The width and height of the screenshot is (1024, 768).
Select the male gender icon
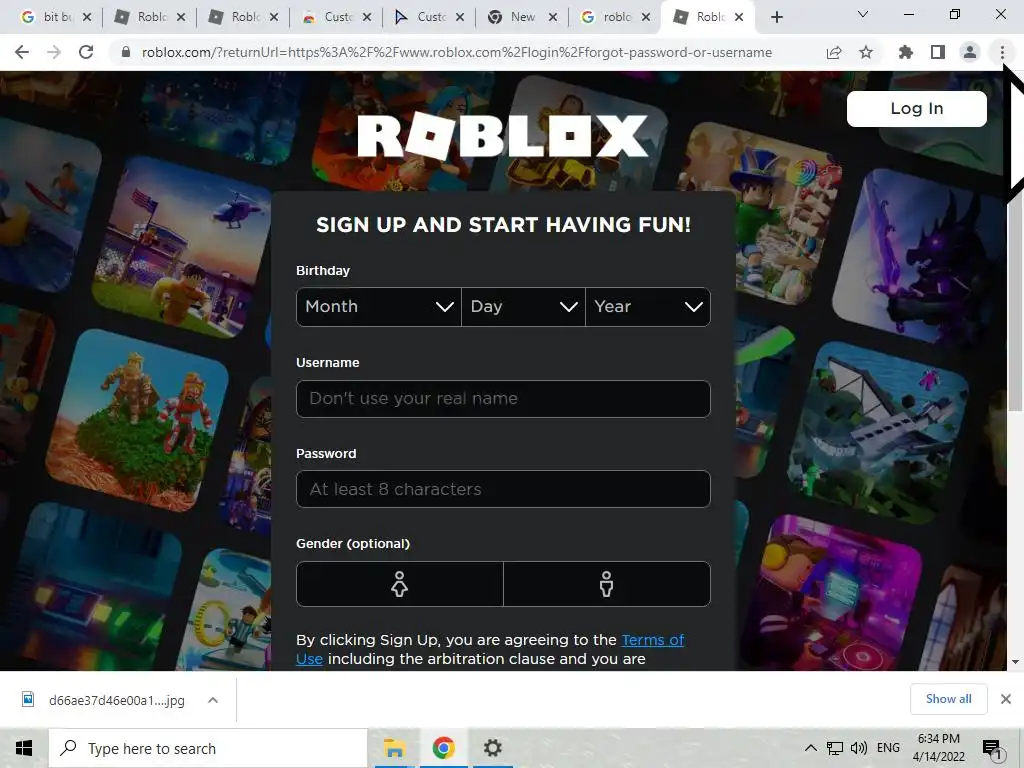point(607,584)
